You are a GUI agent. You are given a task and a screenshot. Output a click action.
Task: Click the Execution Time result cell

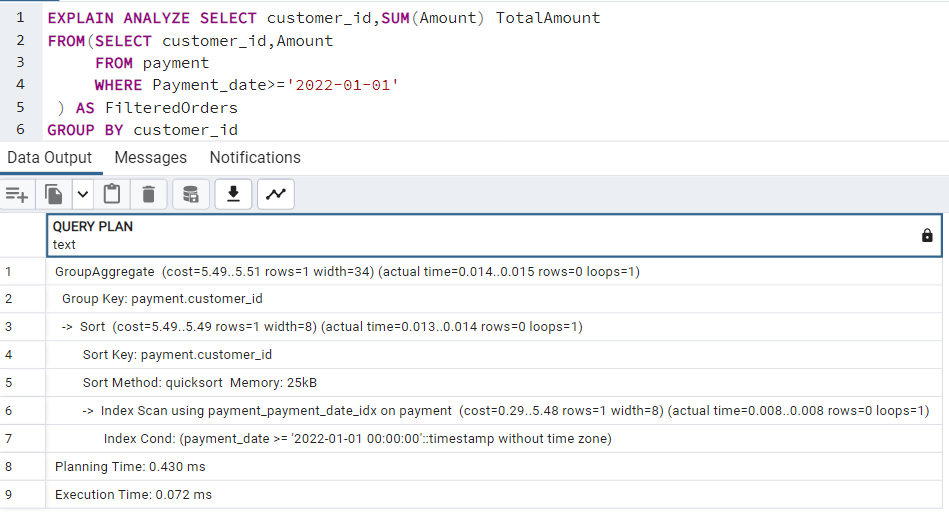point(494,495)
